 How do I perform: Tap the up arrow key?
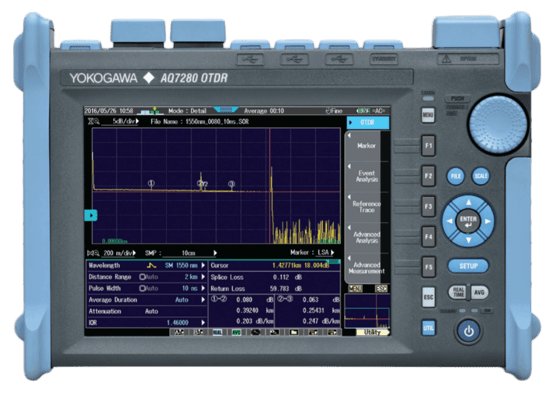point(469,202)
